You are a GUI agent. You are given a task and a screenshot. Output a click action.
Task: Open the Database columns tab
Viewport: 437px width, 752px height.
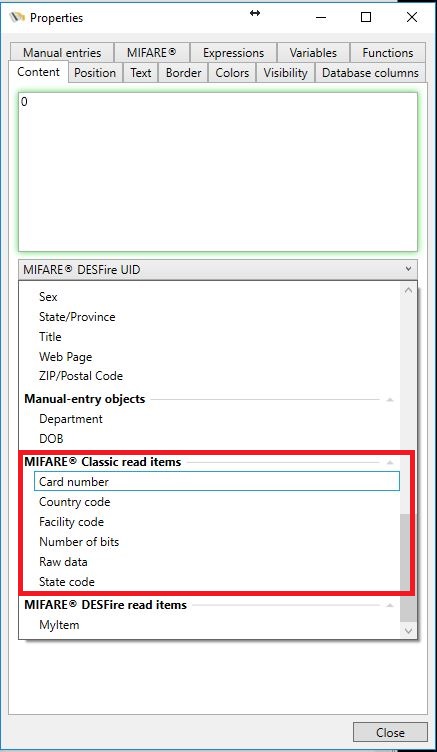point(370,73)
